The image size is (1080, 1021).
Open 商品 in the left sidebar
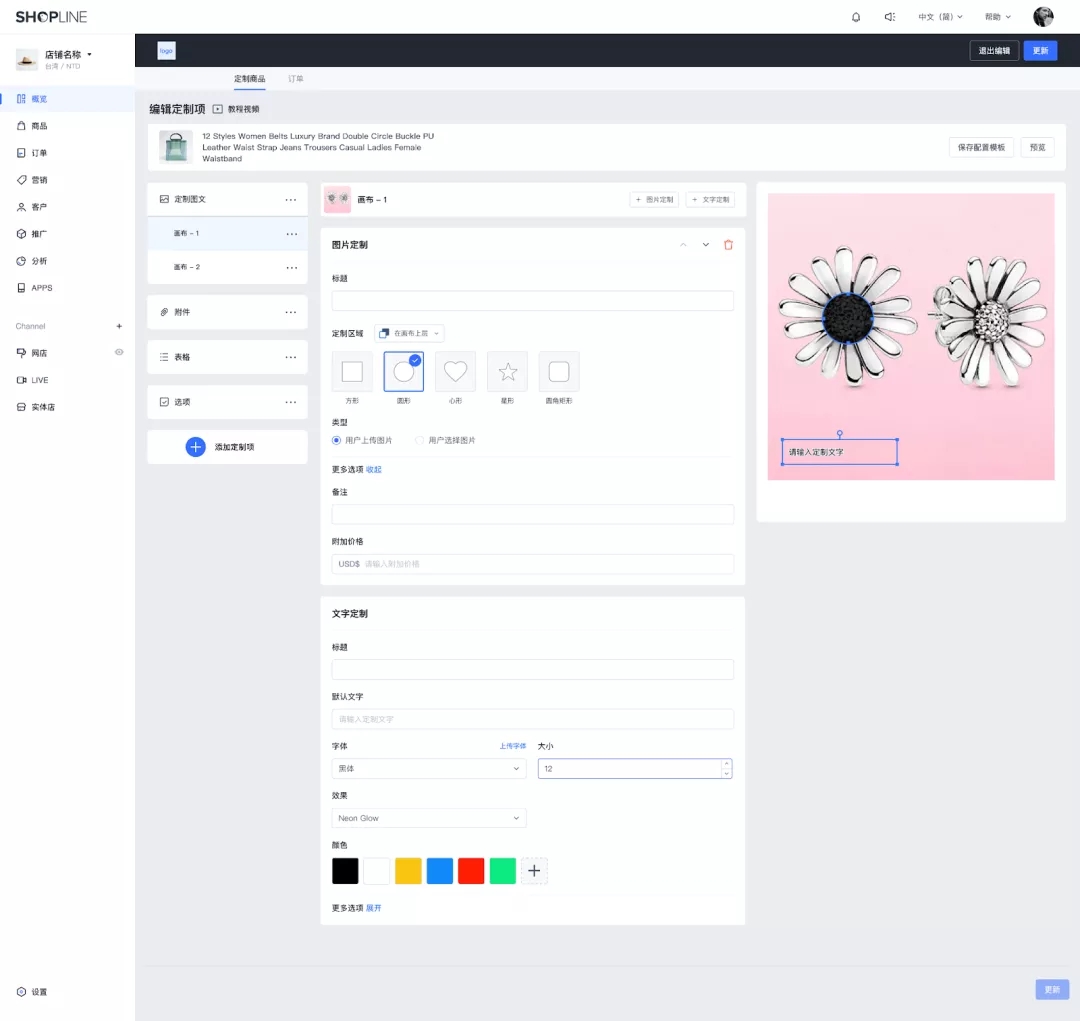point(39,126)
